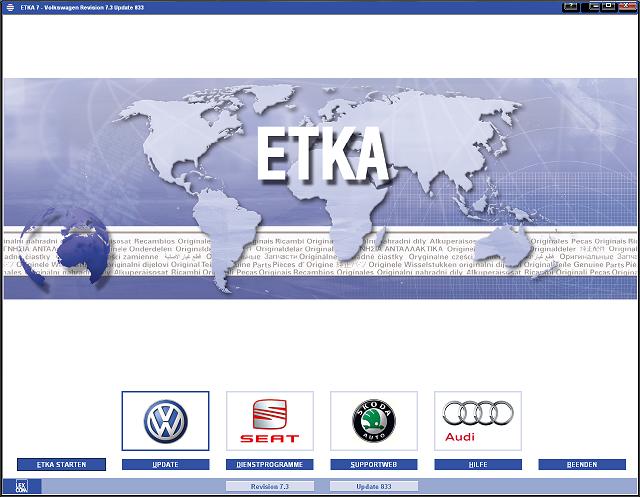Exit the program via BEENDEN

582,464
